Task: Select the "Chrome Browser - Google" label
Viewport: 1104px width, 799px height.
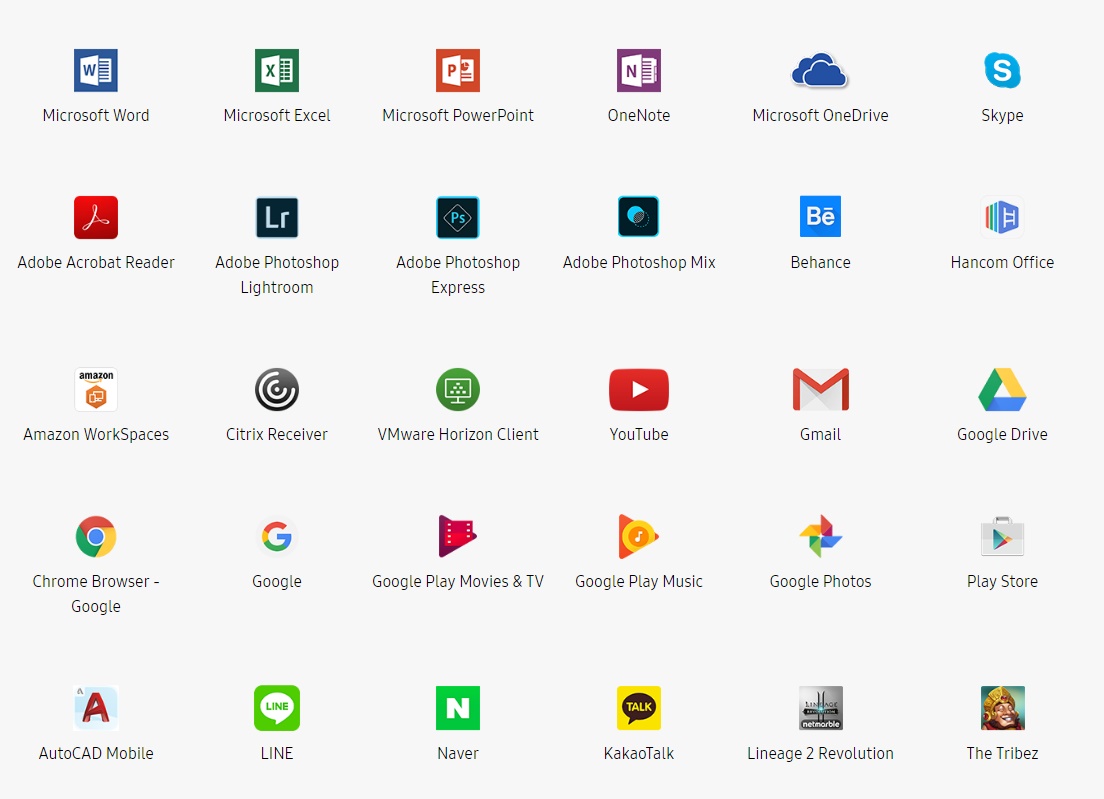Action: (x=96, y=594)
